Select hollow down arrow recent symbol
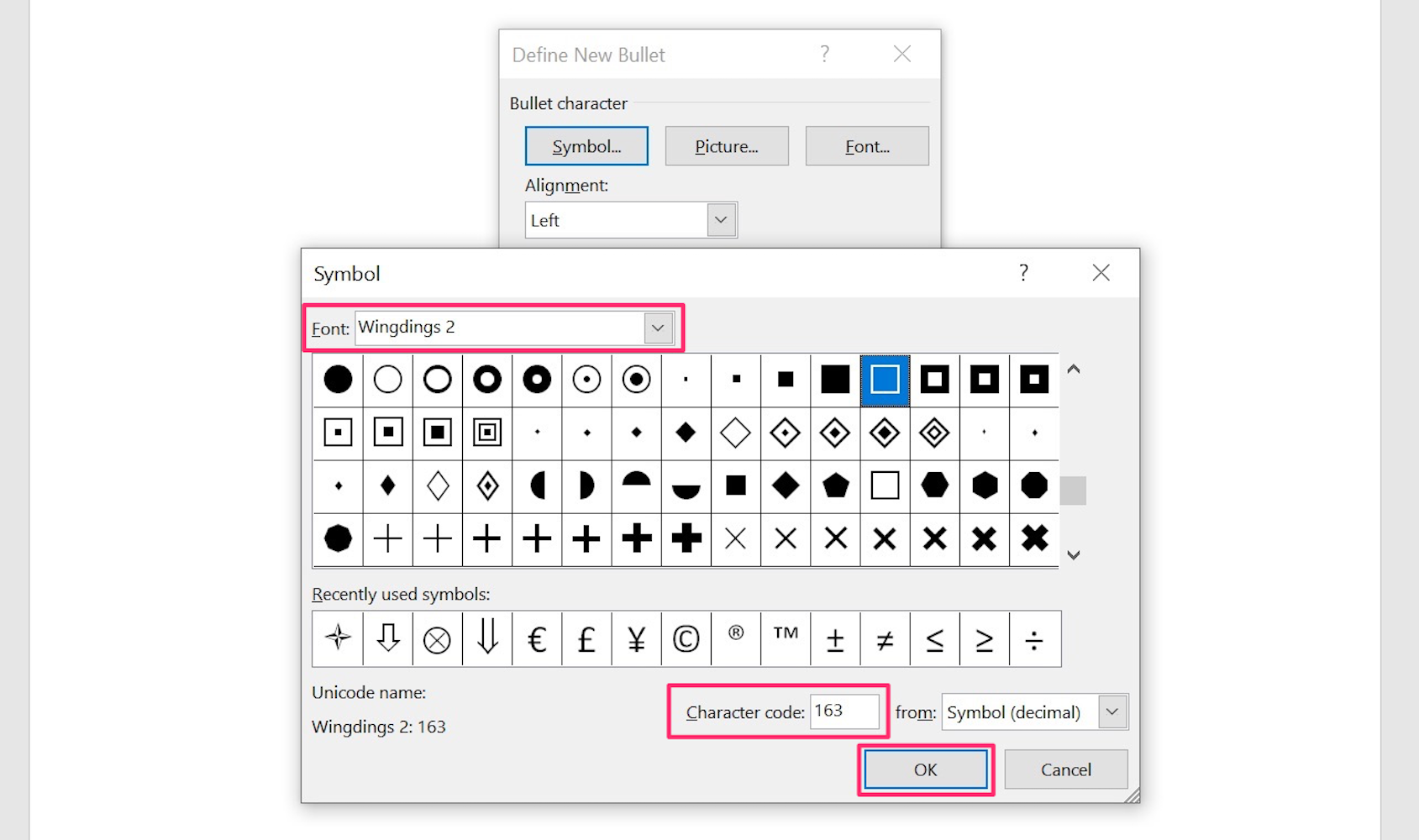 coord(387,639)
